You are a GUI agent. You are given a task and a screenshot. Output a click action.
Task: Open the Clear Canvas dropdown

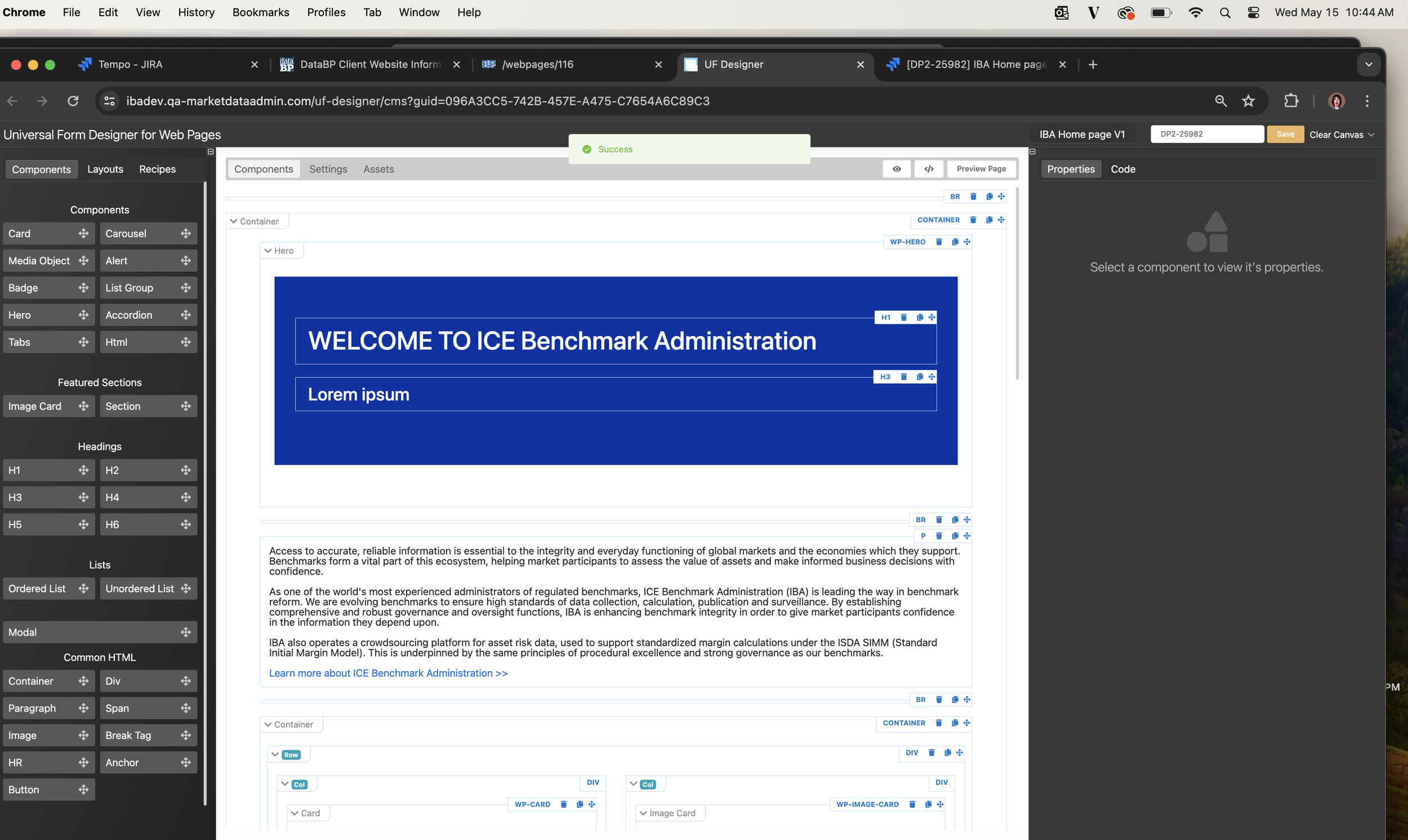point(1342,135)
